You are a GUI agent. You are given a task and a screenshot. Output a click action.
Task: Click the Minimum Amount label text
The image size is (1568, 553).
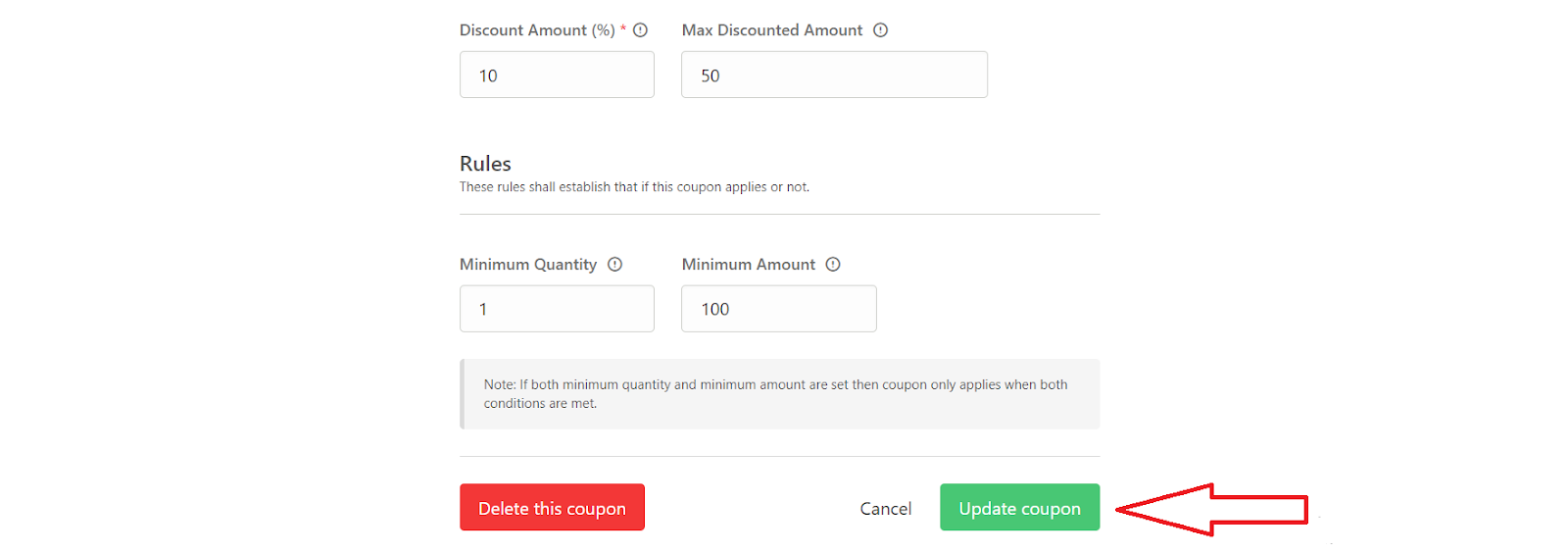(749, 265)
